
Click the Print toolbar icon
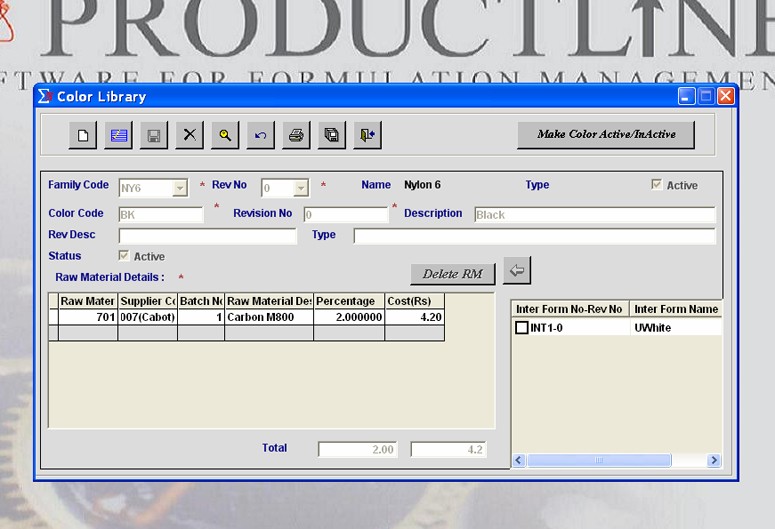(296, 135)
